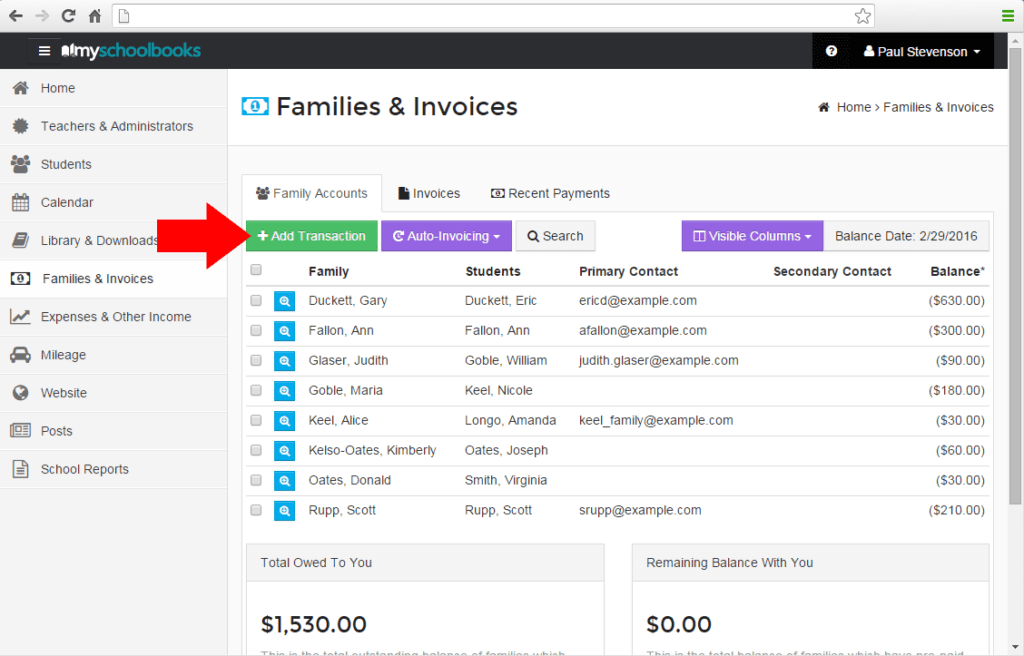The width and height of the screenshot is (1024, 656).
Task: Click the Mileage car icon in sidebar
Action: pos(20,355)
